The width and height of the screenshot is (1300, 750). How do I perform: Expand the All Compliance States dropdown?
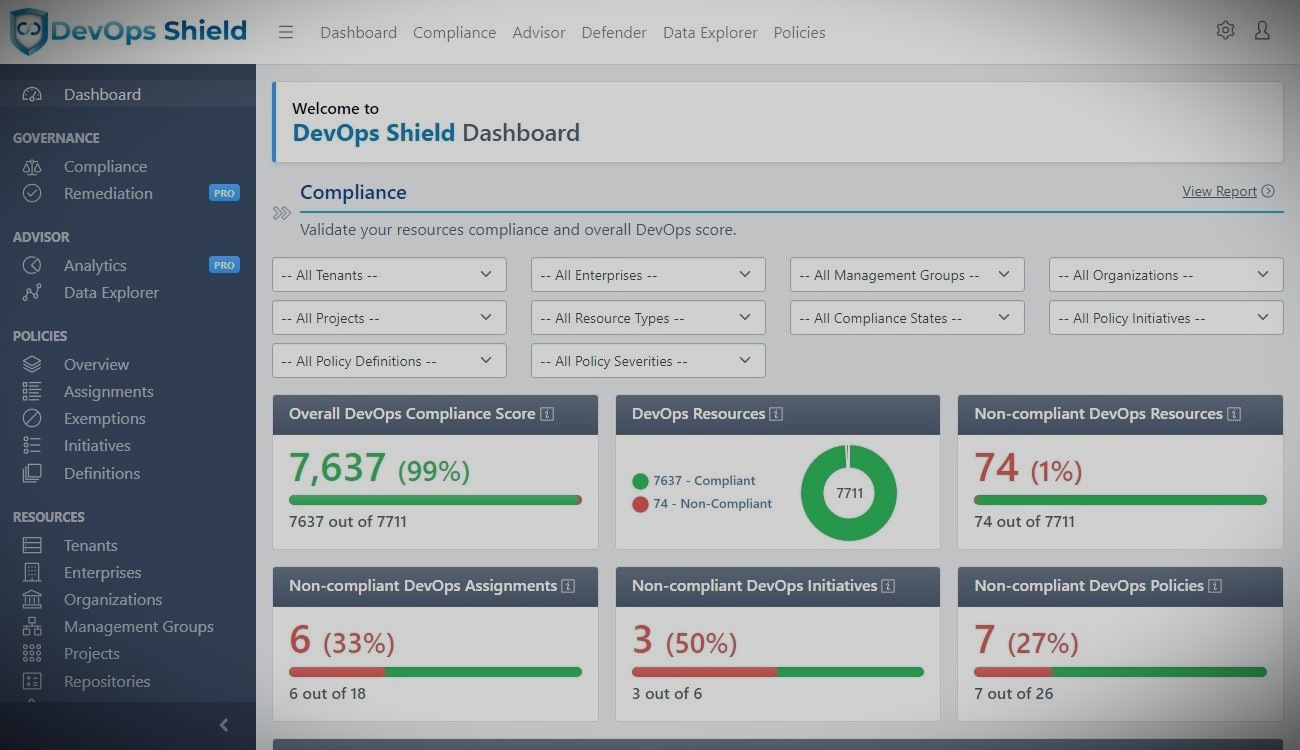pyautogui.click(x=907, y=318)
